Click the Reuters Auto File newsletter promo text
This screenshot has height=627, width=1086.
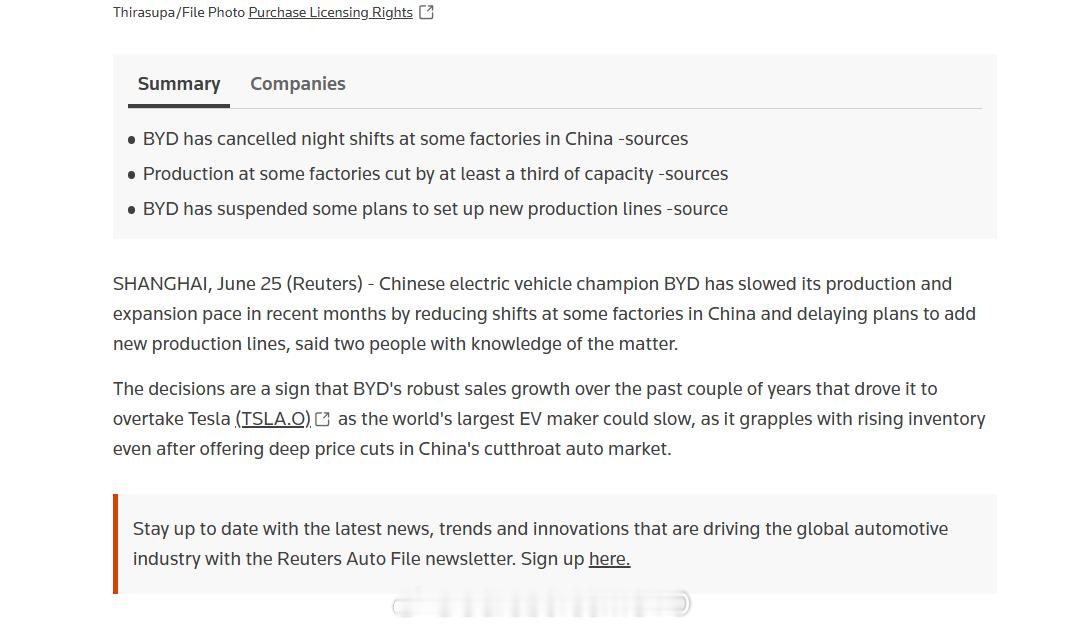[540, 544]
